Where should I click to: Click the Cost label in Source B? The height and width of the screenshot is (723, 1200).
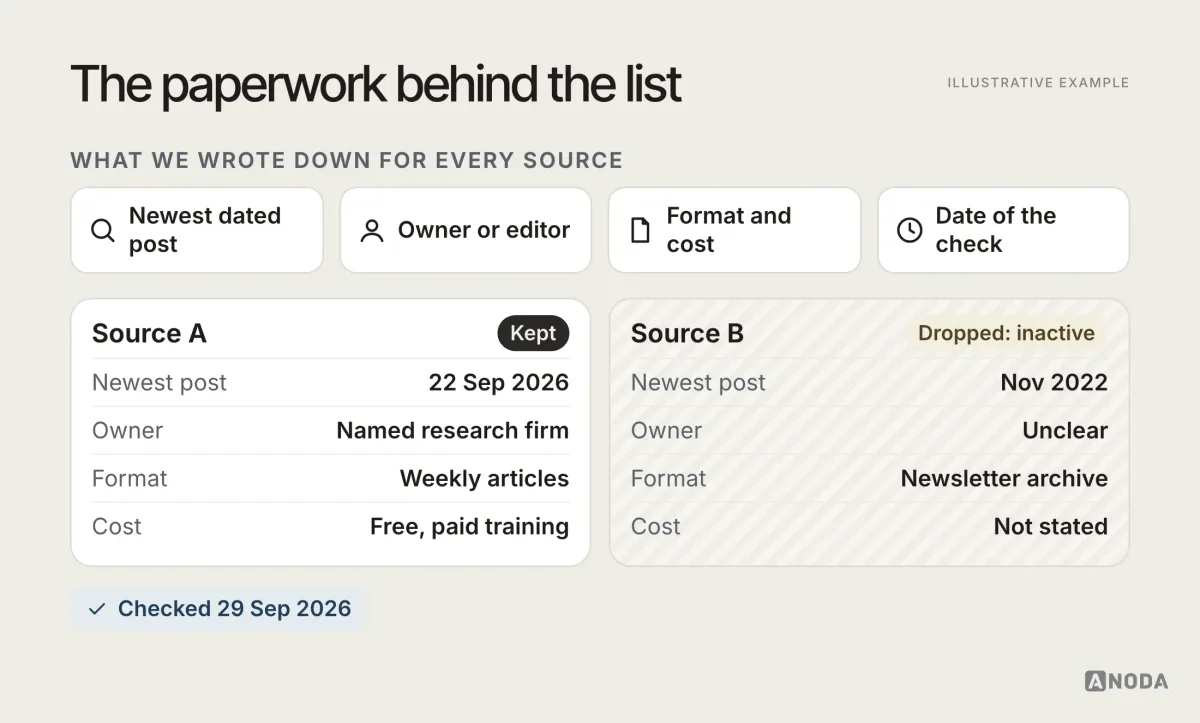[x=656, y=526]
